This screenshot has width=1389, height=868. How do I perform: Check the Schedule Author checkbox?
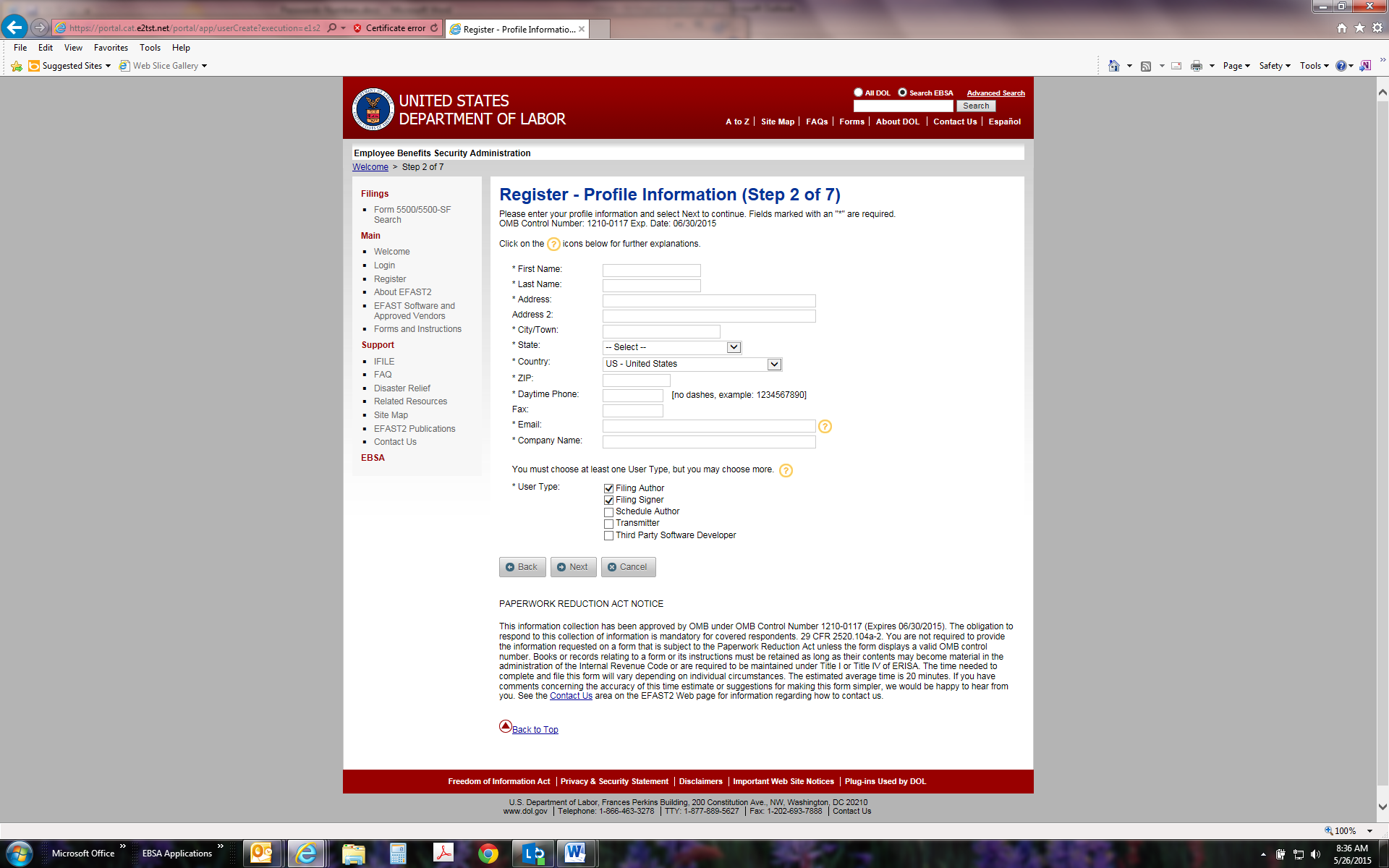[x=608, y=512]
